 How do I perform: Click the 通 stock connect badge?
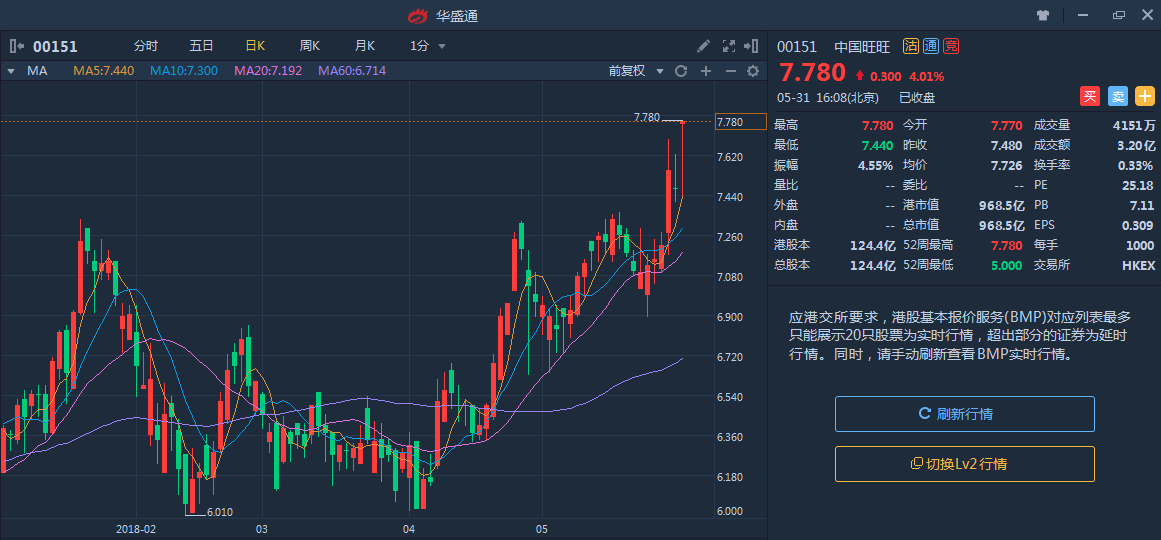(931, 47)
